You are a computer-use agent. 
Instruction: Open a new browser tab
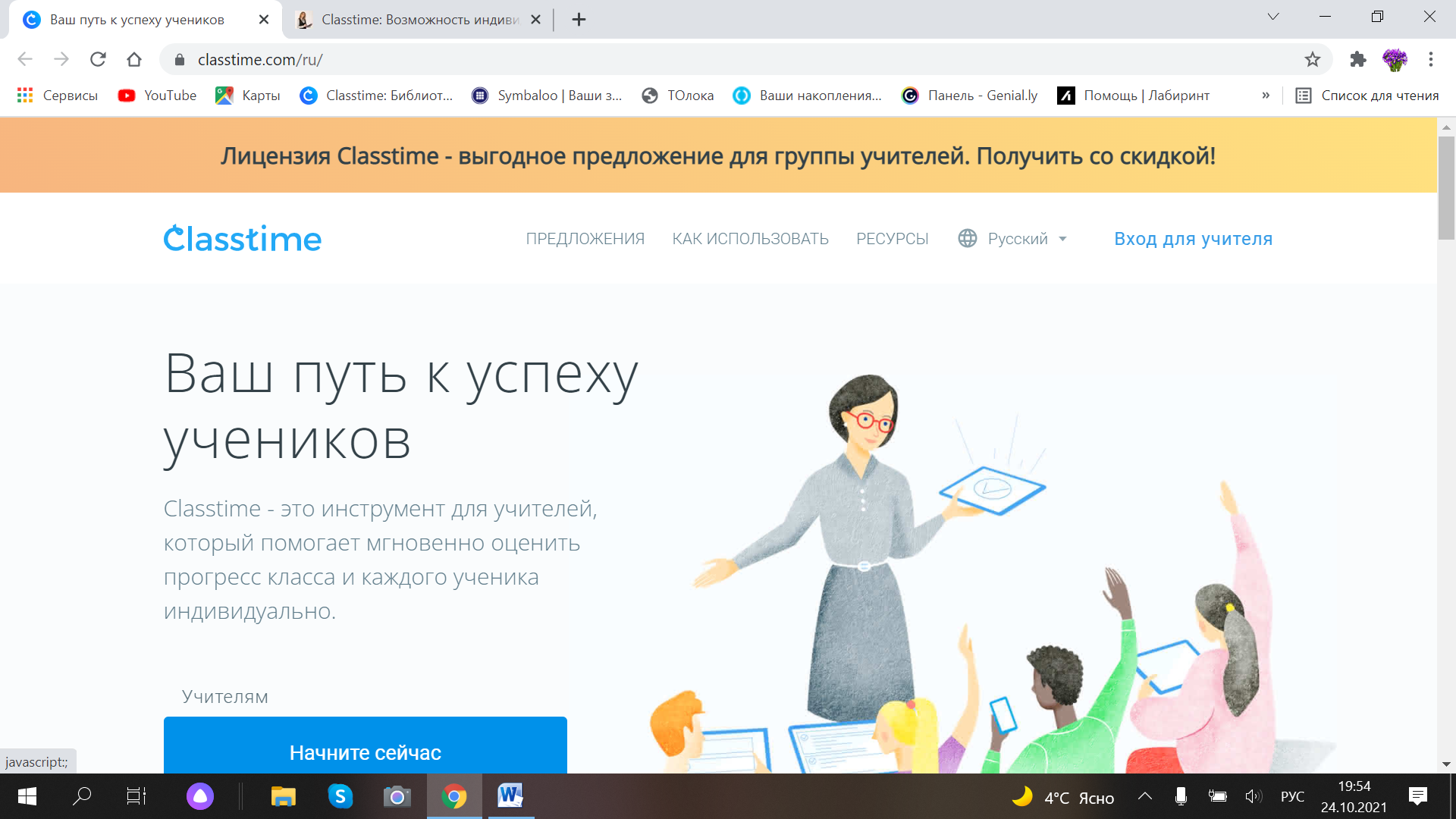point(579,20)
